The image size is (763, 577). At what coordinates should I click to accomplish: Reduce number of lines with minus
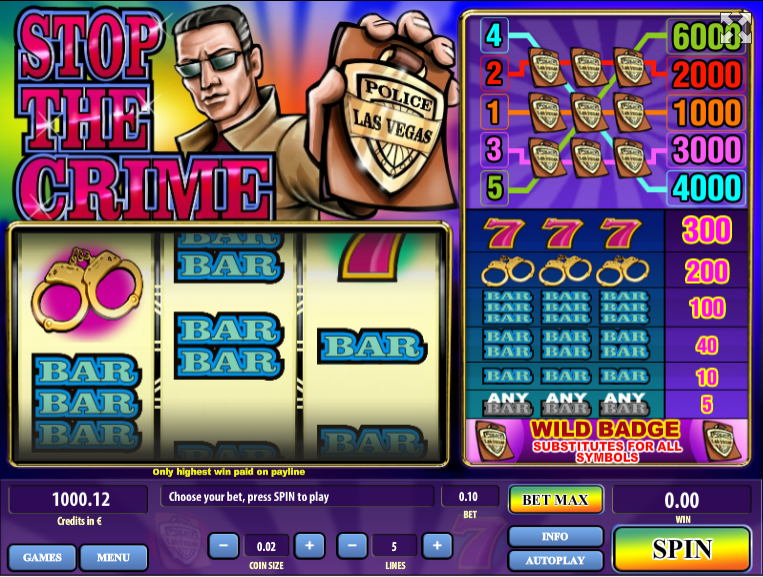point(351,546)
